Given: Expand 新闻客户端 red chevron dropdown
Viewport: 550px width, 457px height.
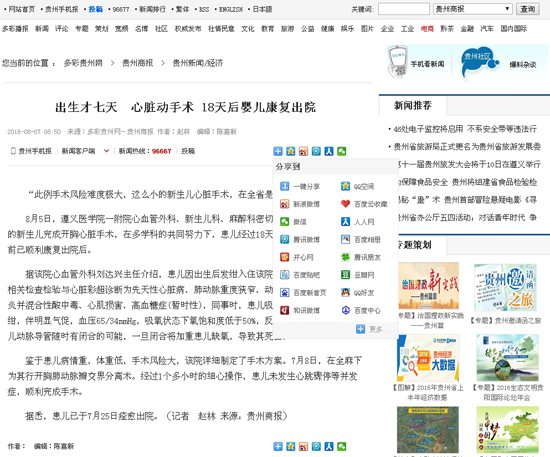Looking at the screenshot, I should point(106,151).
